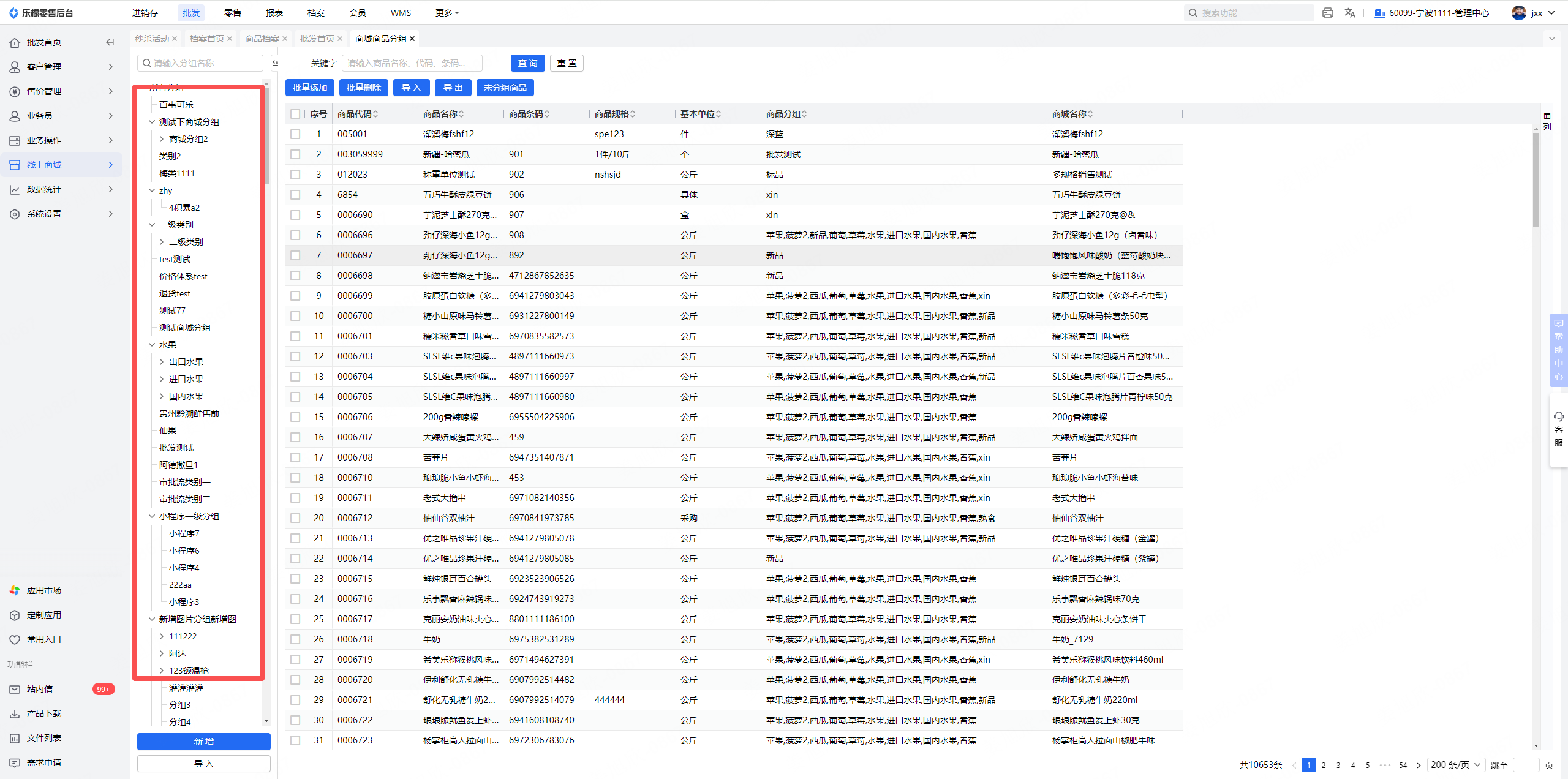The width and height of the screenshot is (1568, 779).
Task: Open 产品下载 download entry
Action: click(43, 713)
